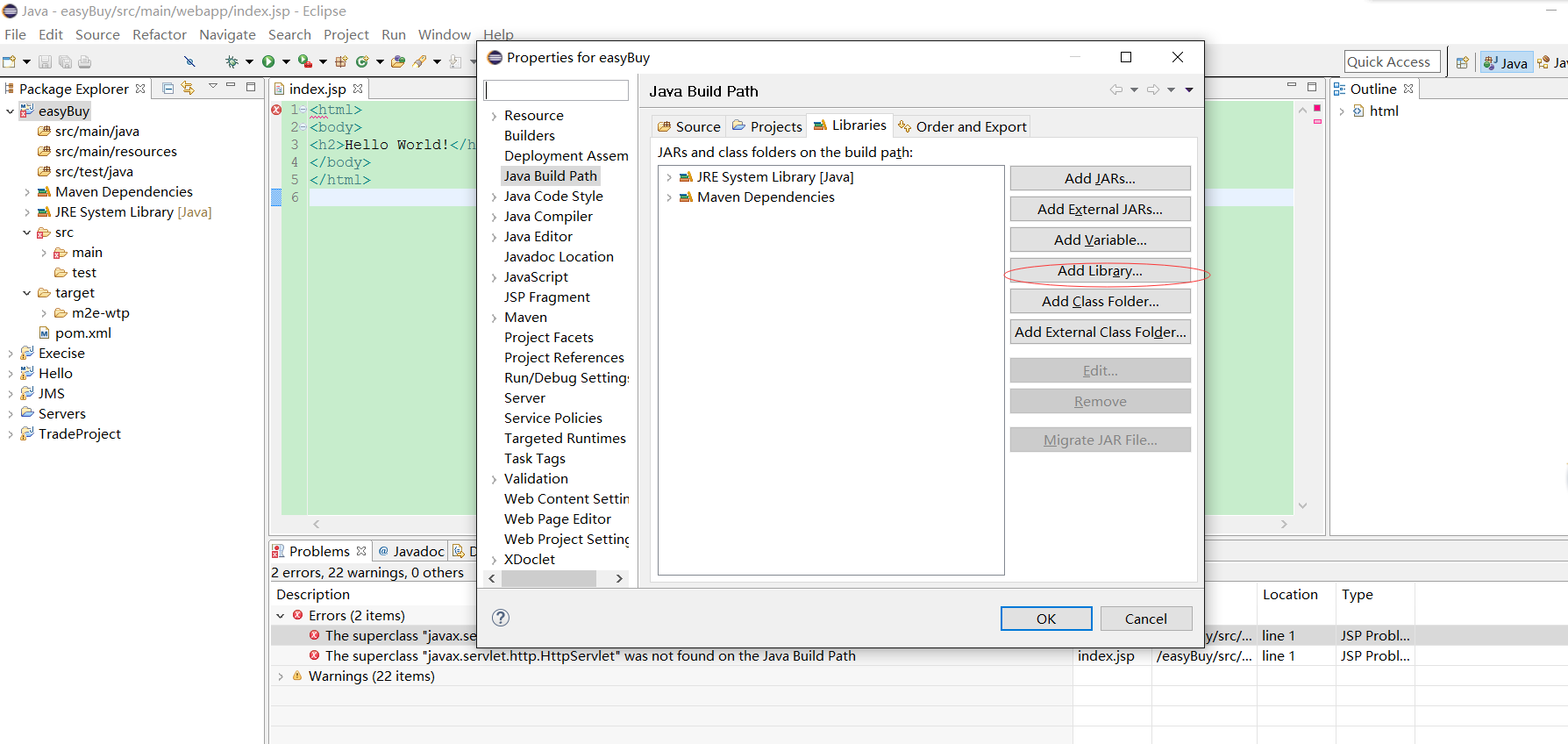The image size is (1568, 744).
Task: Click the Debug bug icon
Action: (232, 61)
